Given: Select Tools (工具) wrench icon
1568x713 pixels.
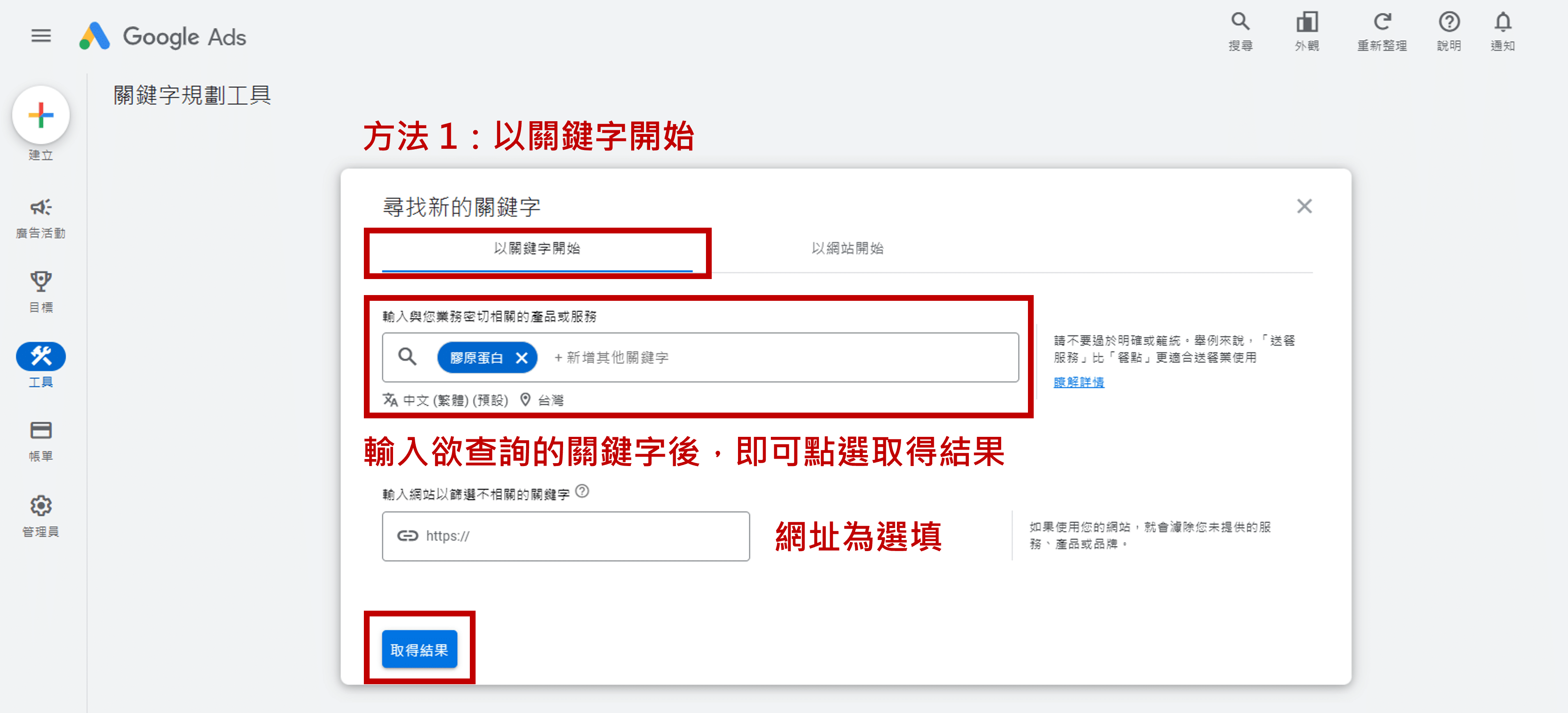Looking at the screenshot, I should (41, 356).
